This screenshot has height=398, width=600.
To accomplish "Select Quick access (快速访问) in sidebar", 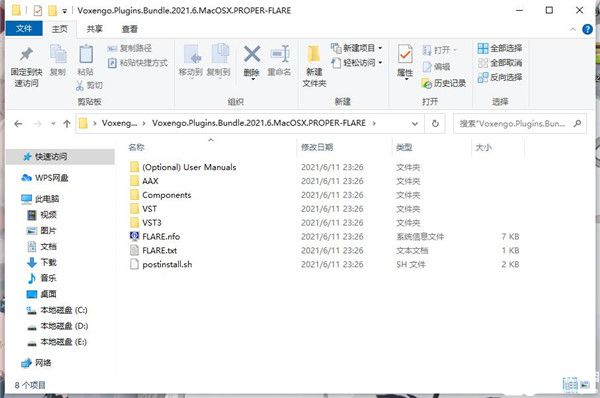I will pos(60,157).
